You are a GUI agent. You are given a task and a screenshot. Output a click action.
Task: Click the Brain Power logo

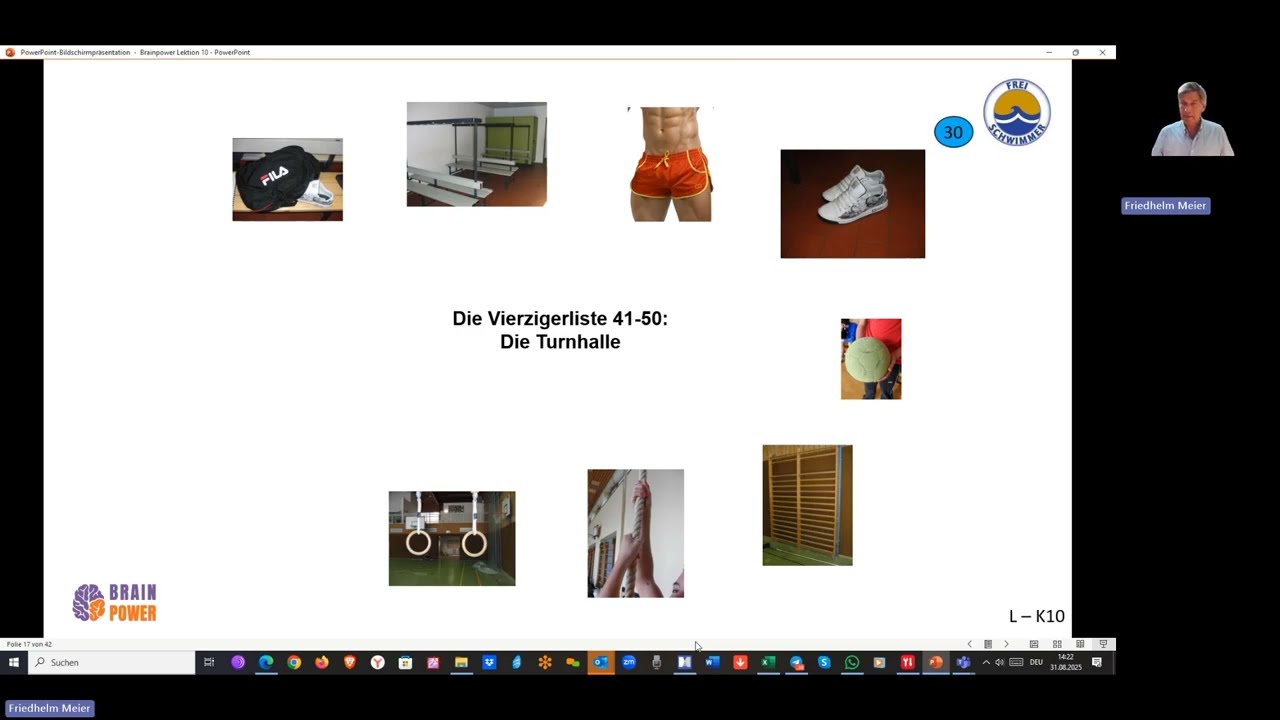[x=114, y=603]
